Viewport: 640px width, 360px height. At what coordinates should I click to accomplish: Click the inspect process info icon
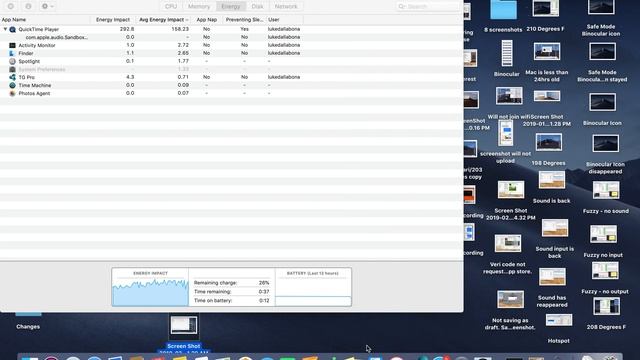point(28,6)
